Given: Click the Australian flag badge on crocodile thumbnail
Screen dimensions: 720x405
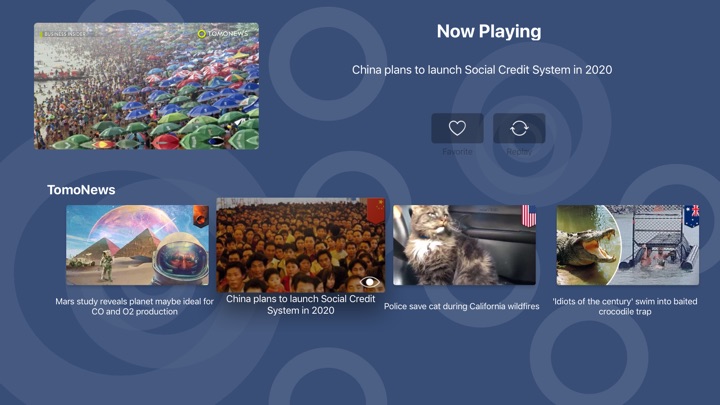Looking at the screenshot, I should tap(692, 216).
